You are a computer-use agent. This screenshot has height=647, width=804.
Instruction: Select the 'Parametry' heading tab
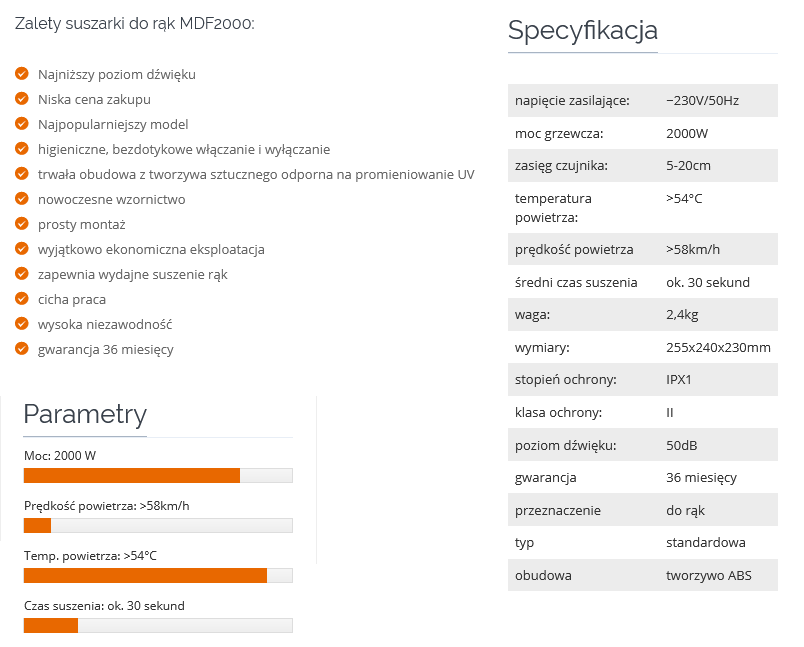[x=85, y=414]
